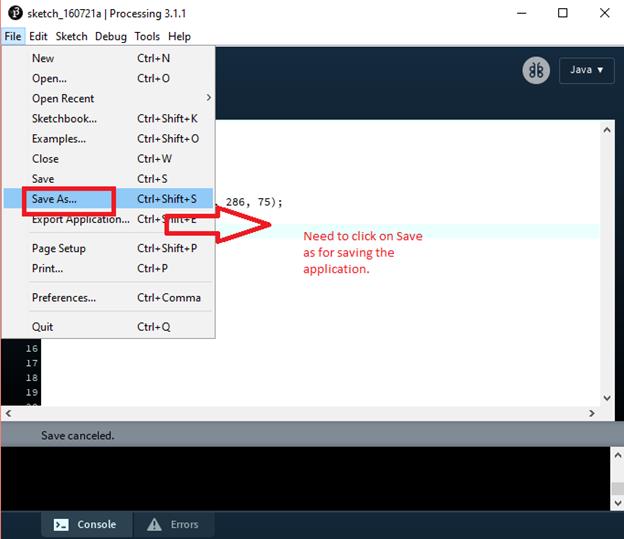This screenshot has height=539, width=624.
Task: Click the Processing logo in title bar
Action: click(x=15, y=13)
